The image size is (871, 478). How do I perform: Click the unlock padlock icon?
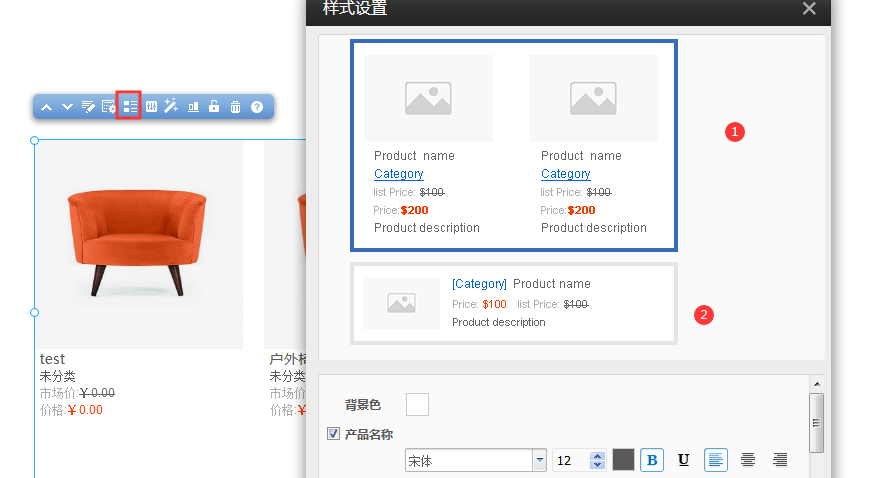coord(214,106)
